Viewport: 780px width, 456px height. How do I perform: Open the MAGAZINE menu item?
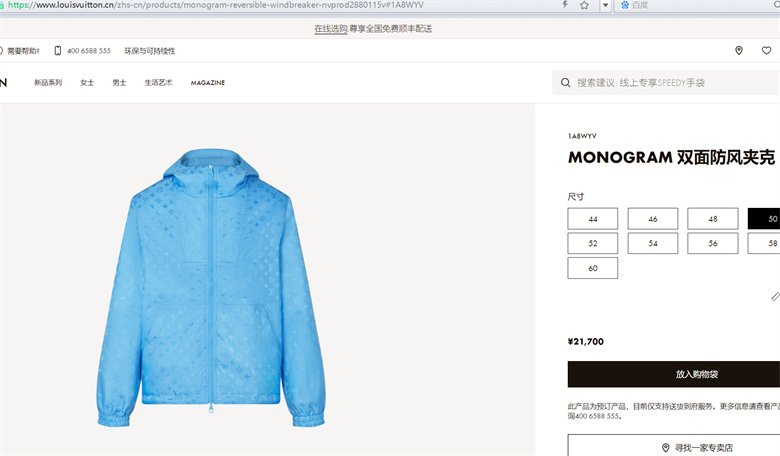[208, 83]
